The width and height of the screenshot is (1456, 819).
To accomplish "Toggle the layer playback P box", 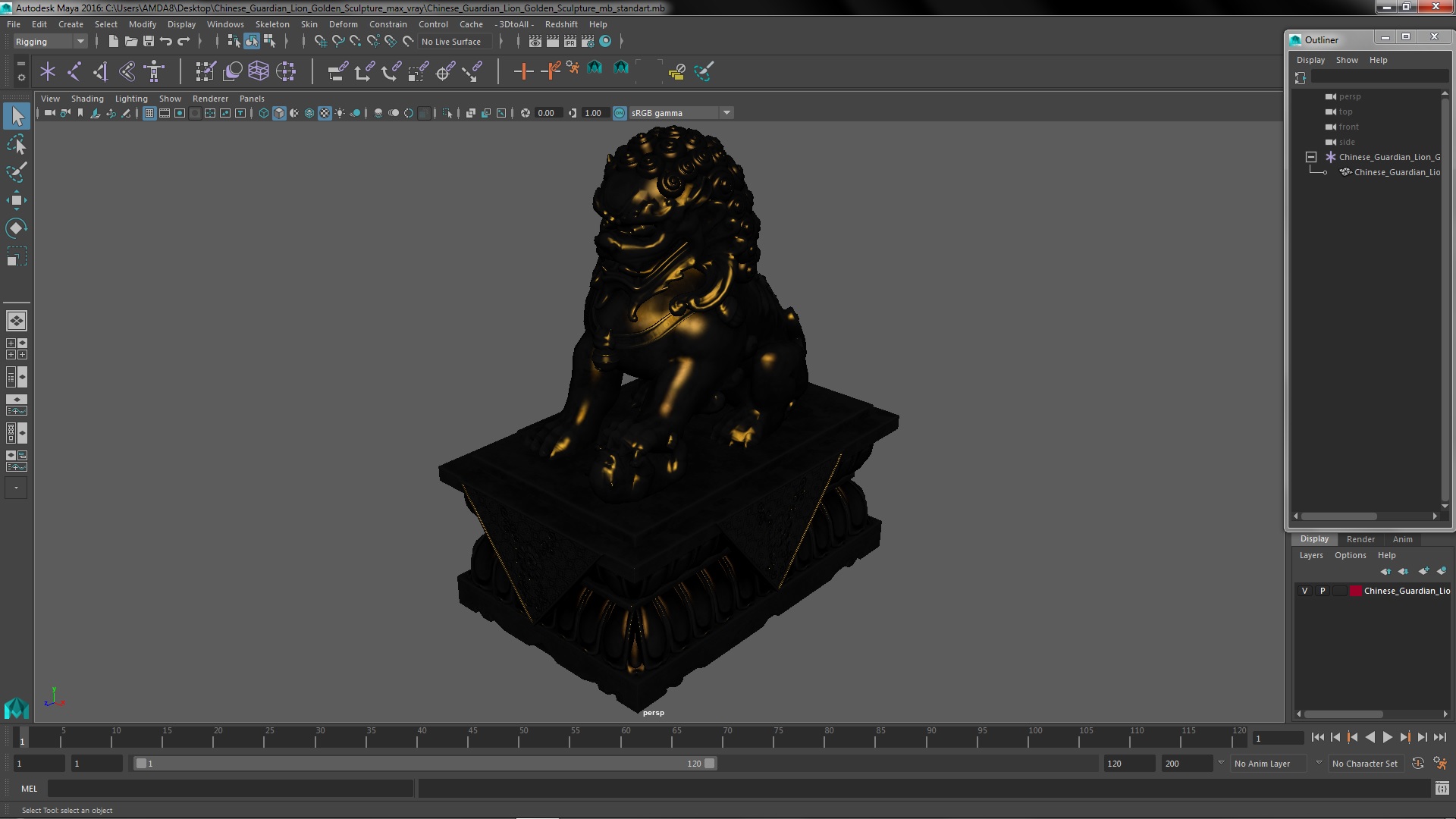I will click(x=1323, y=591).
